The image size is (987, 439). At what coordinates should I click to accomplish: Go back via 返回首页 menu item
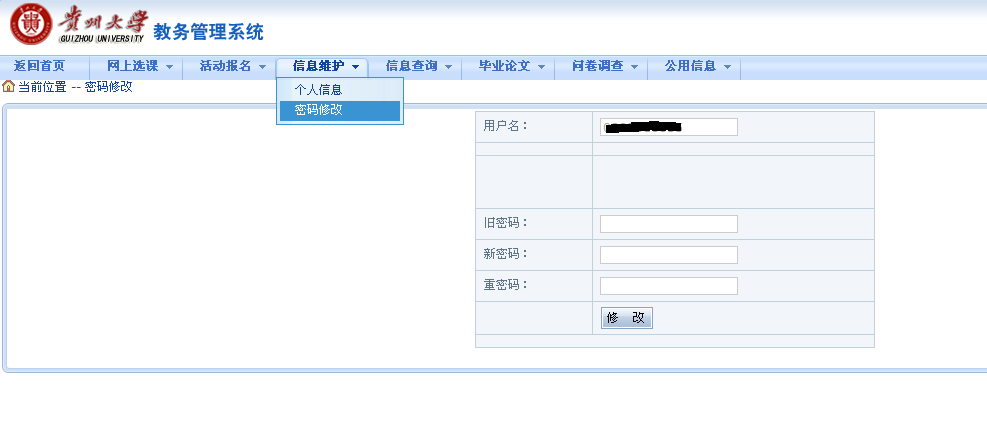[x=39, y=66]
